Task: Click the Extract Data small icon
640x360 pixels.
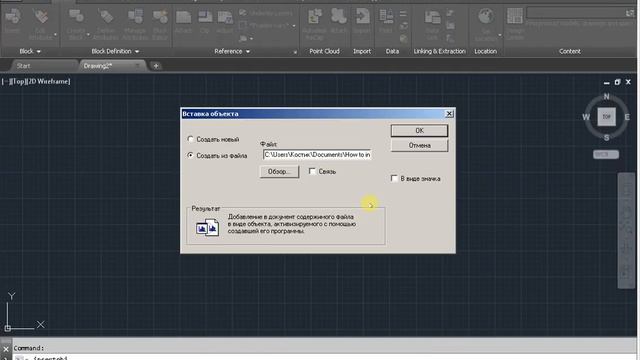Action: [450, 39]
